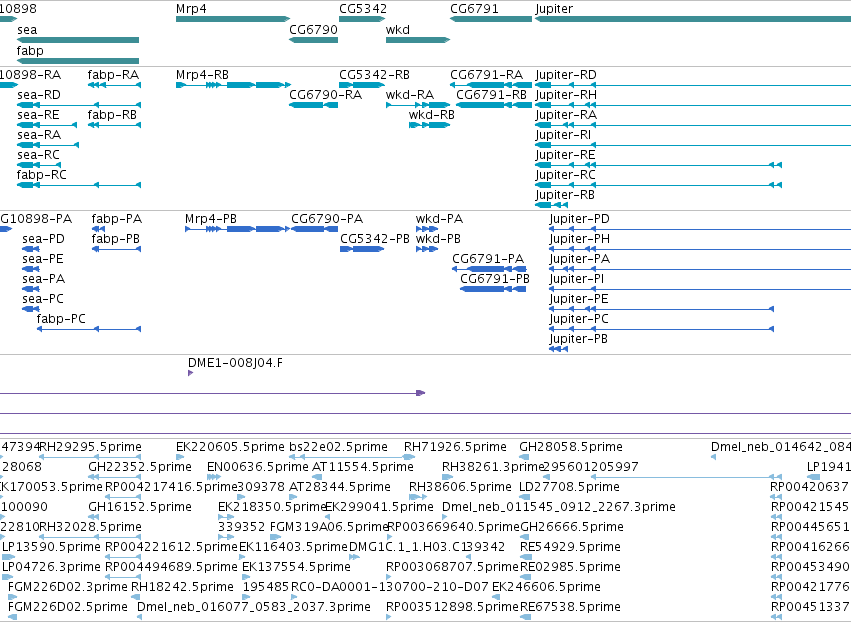
Task: Select transcript label wkd-RA
Action: [x=410, y=95]
